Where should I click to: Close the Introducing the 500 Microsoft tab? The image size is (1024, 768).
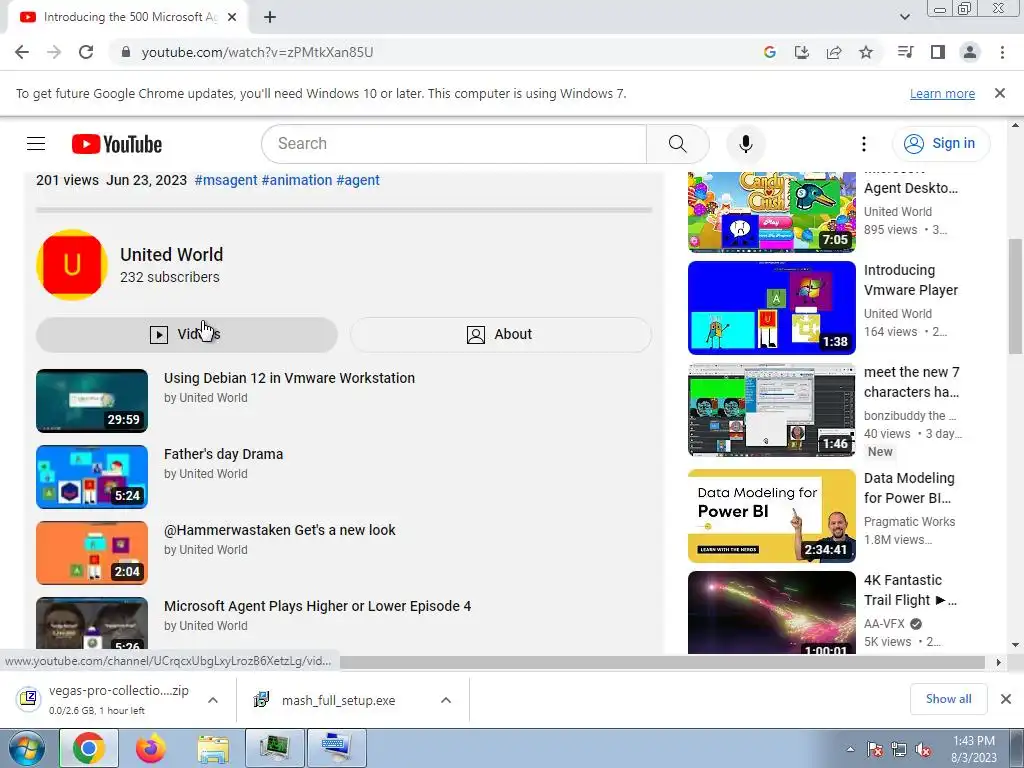(232, 18)
